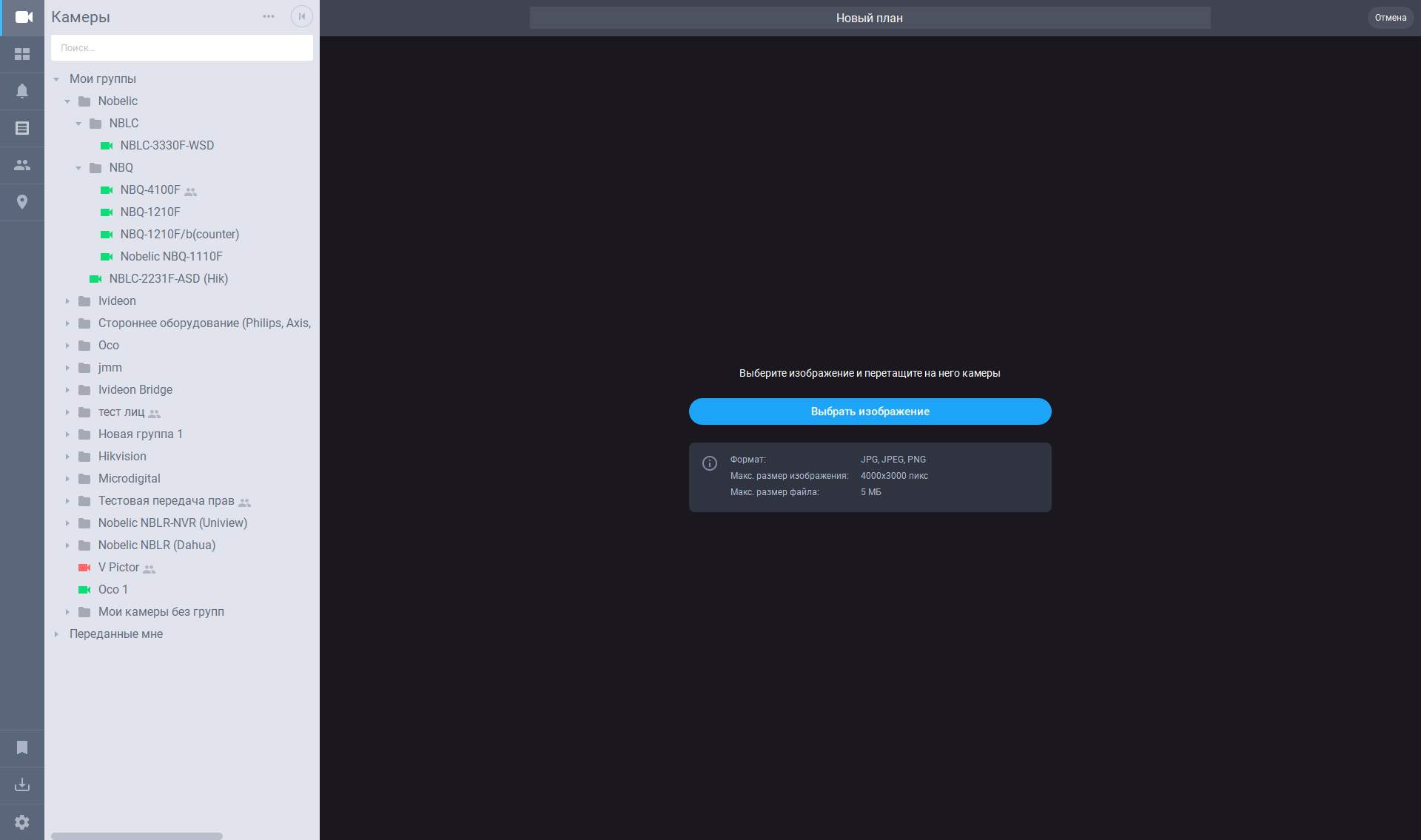Open the layouts grid view icon
This screenshot has width=1421, height=840.
pyautogui.click(x=22, y=54)
